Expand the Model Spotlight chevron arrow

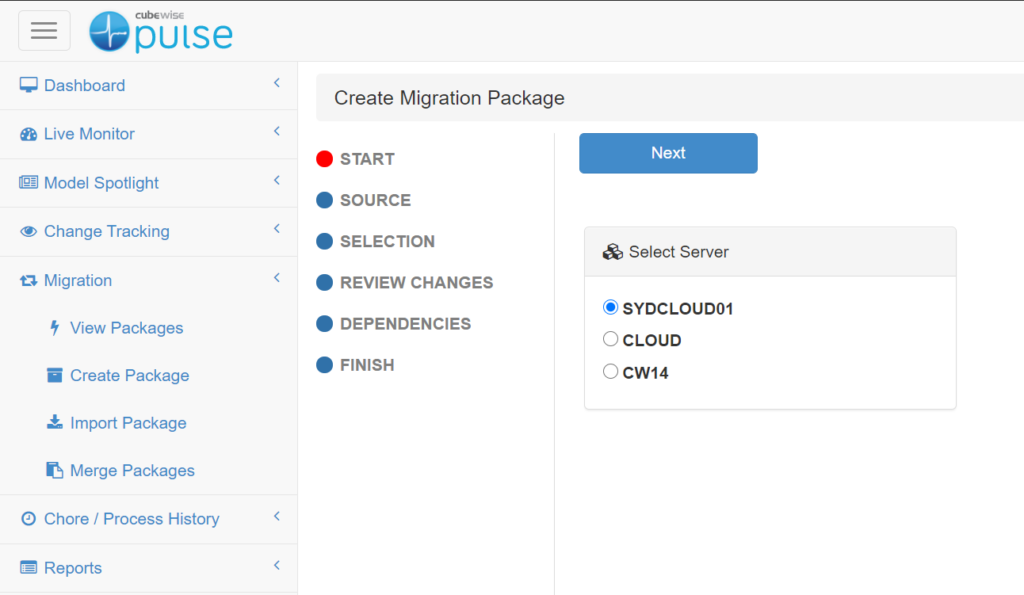(x=276, y=181)
